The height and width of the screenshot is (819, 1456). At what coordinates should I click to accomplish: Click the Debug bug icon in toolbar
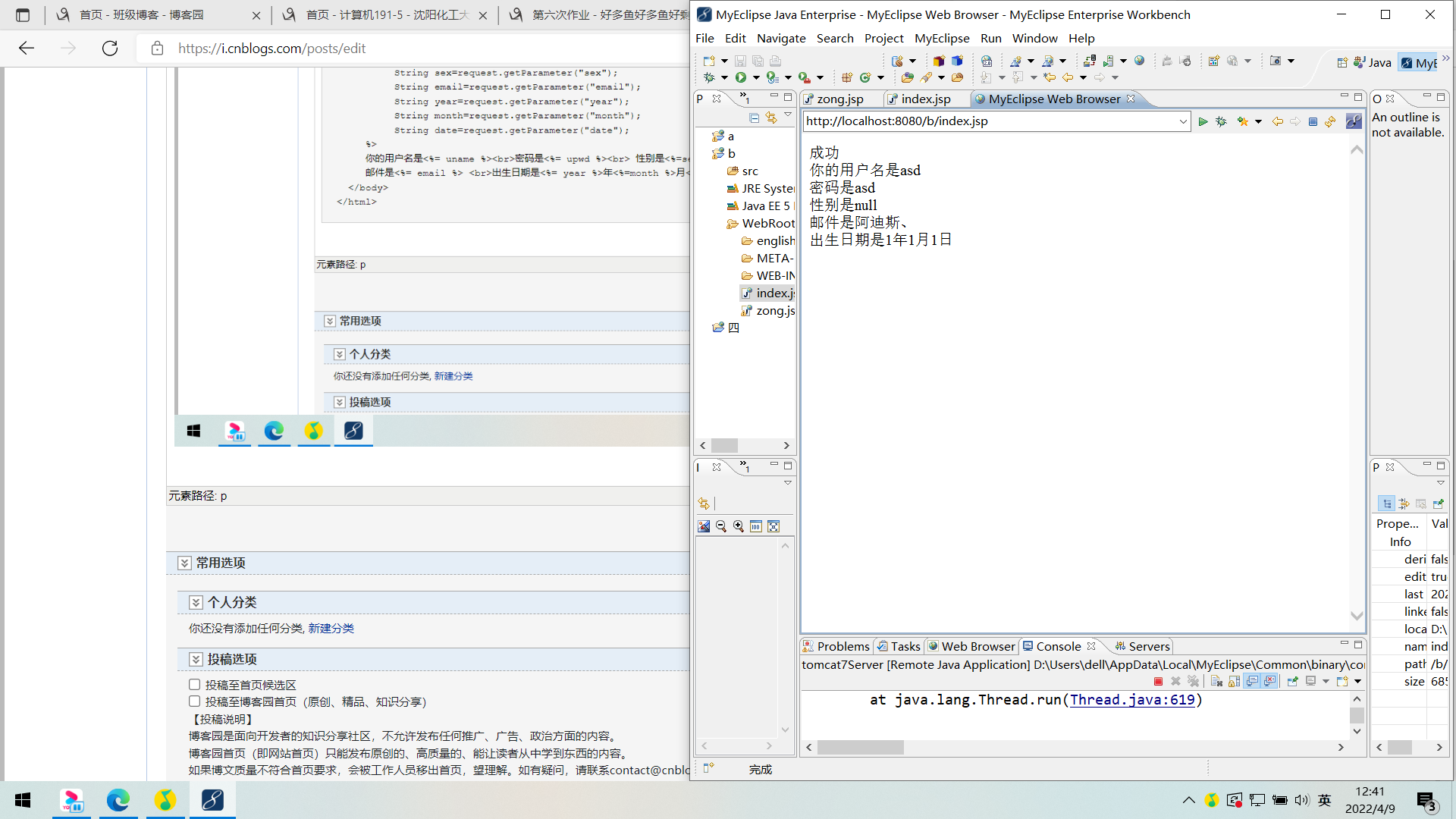pyautogui.click(x=709, y=77)
